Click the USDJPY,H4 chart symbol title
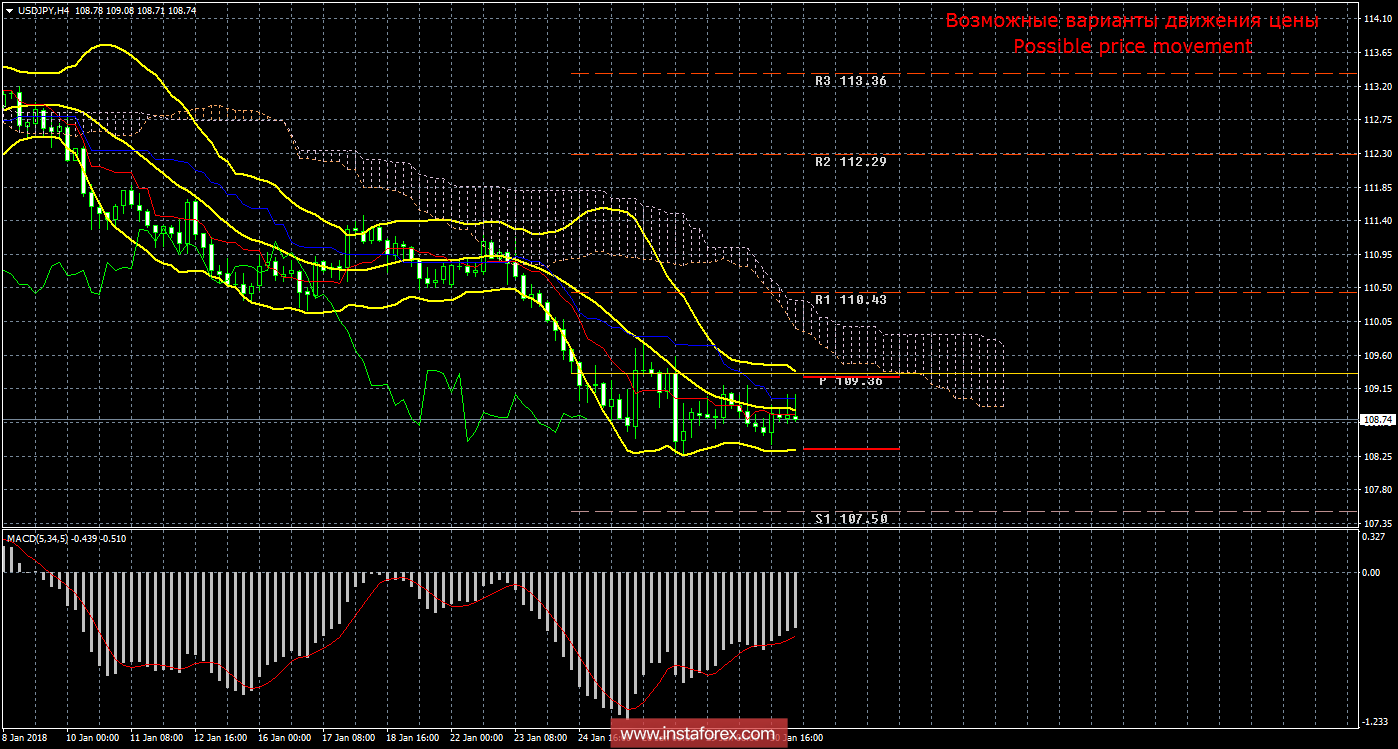Screen dimensions: 1398x749 [46, 8]
